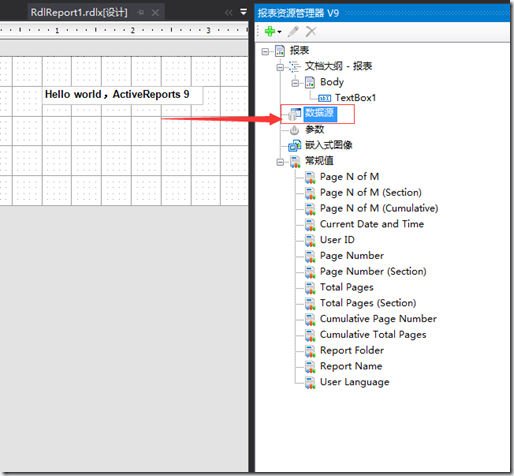Pin the RdlReport1.rdlx tab
This screenshot has height=476, width=514.
[x=141, y=13]
